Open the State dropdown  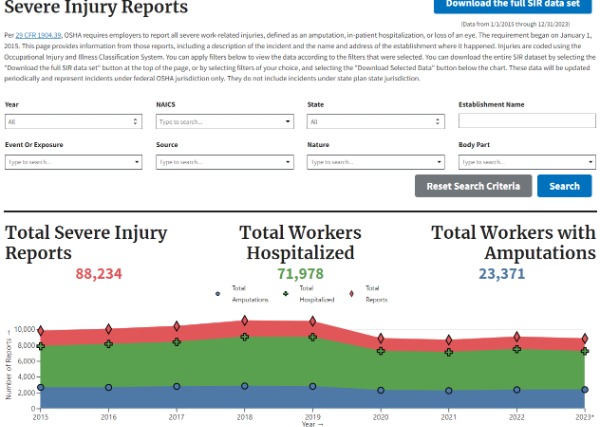click(375, 122)
